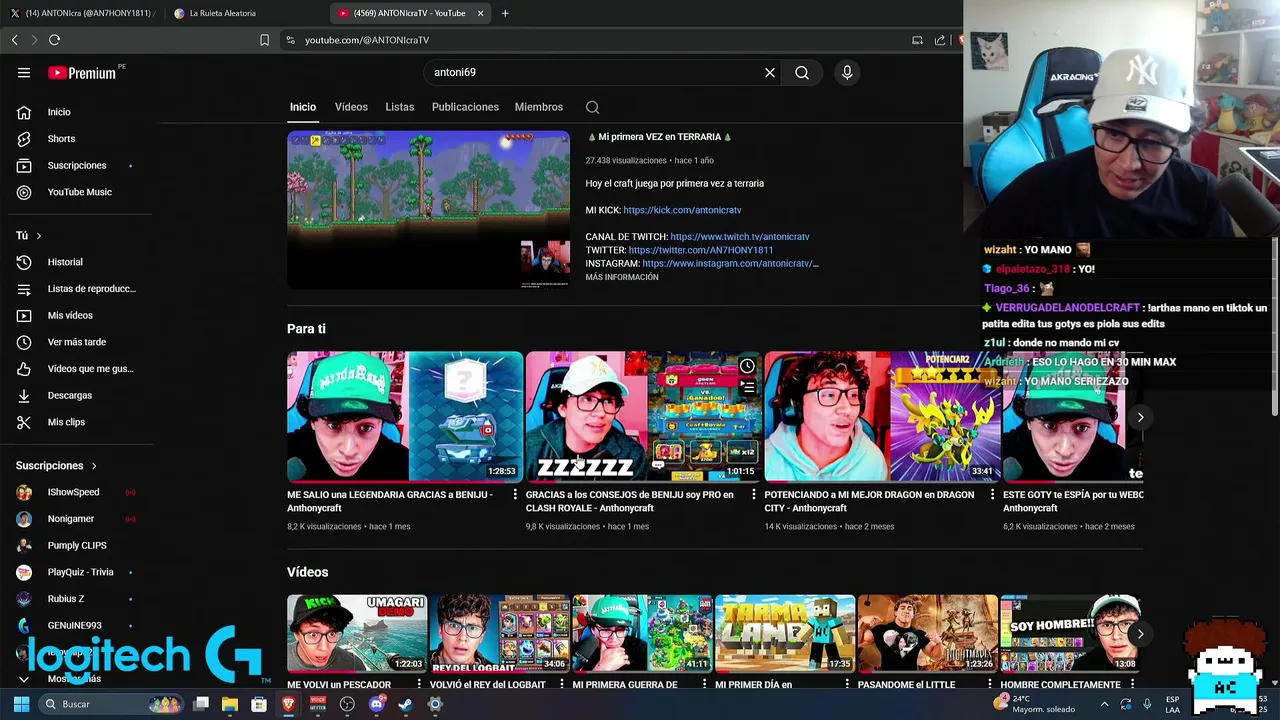Go back with the browser back arrow

point(14,40)
